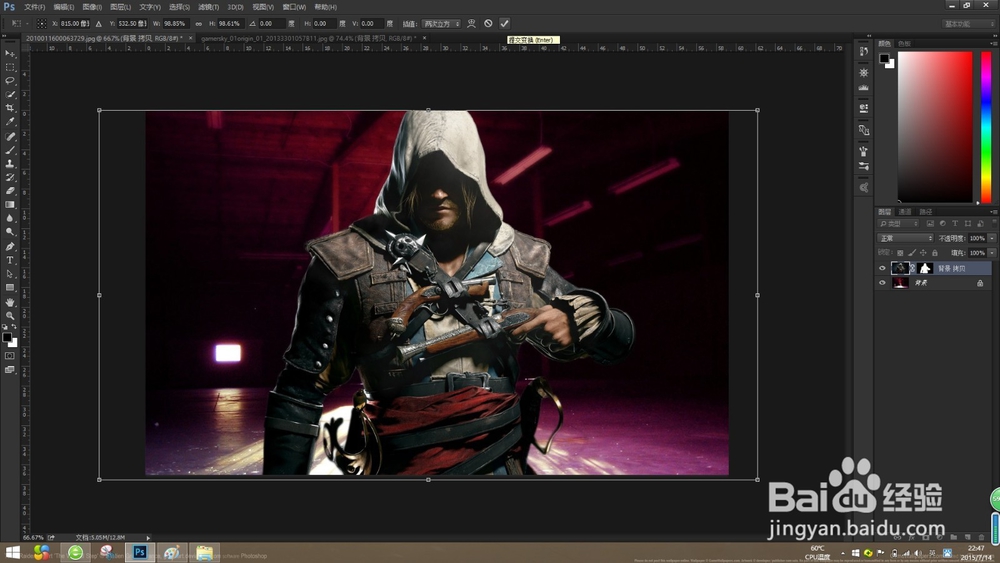Screen dimensions: 1000x563
Task: Select the Move tool
Action: click(10, 54)
